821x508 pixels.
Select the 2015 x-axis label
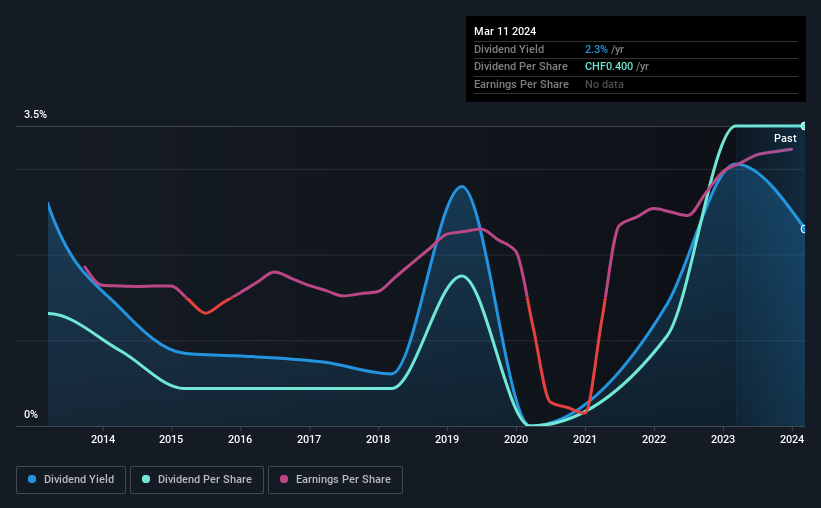tap(171, 439)
